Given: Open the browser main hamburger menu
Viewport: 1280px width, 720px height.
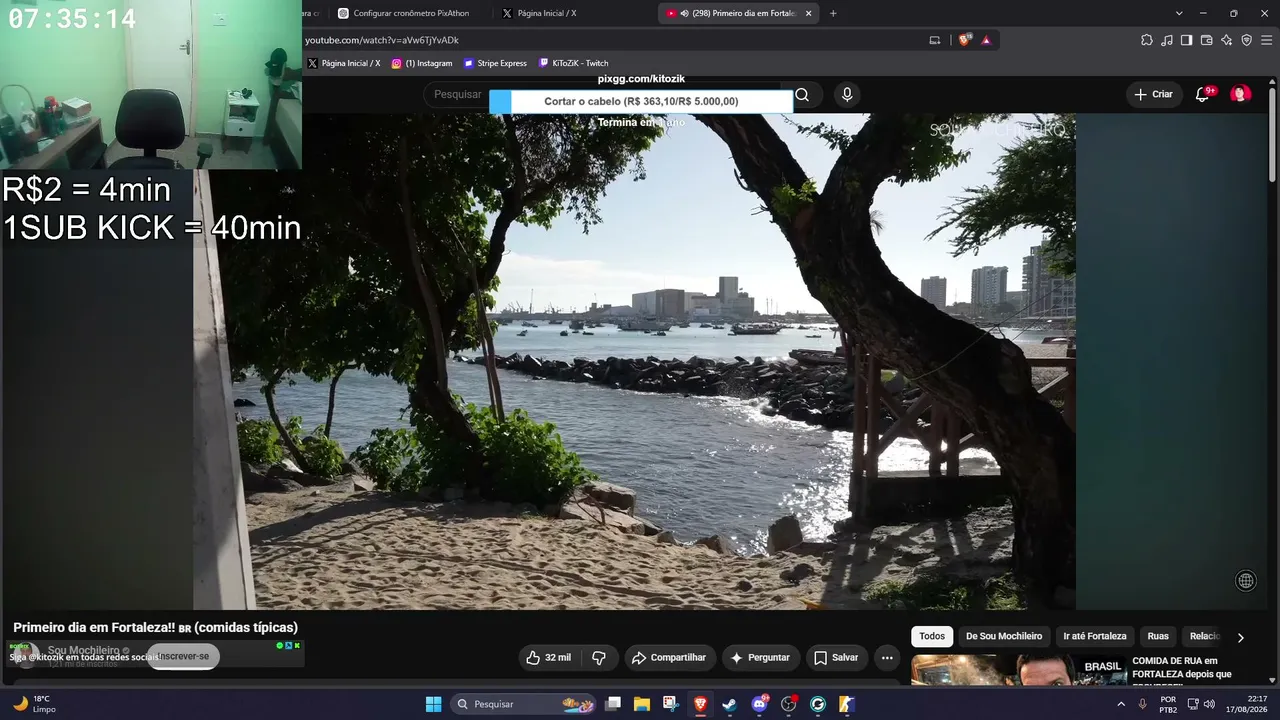Looking at the screenshot, I should (x=1267, y=40).
